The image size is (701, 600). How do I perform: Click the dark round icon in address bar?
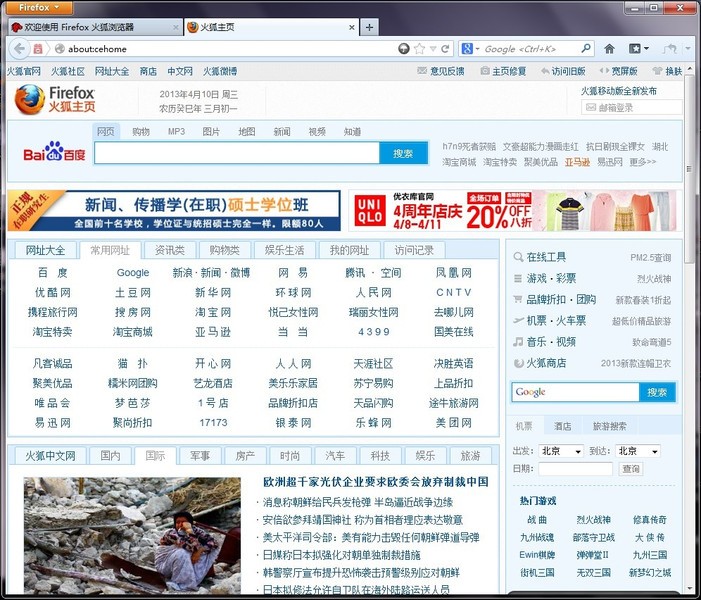click(404, 49)
